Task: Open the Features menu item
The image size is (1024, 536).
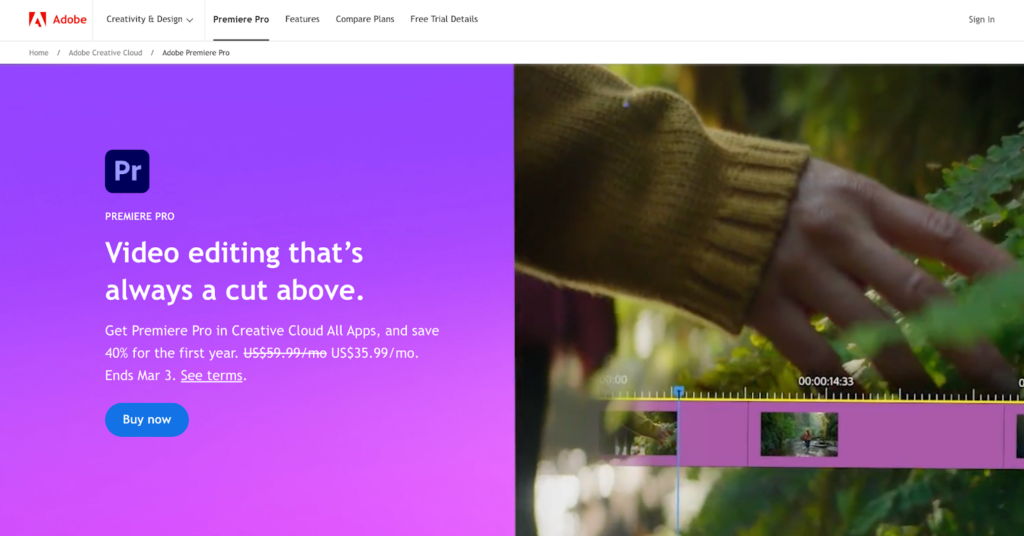Action: [302, 20]
